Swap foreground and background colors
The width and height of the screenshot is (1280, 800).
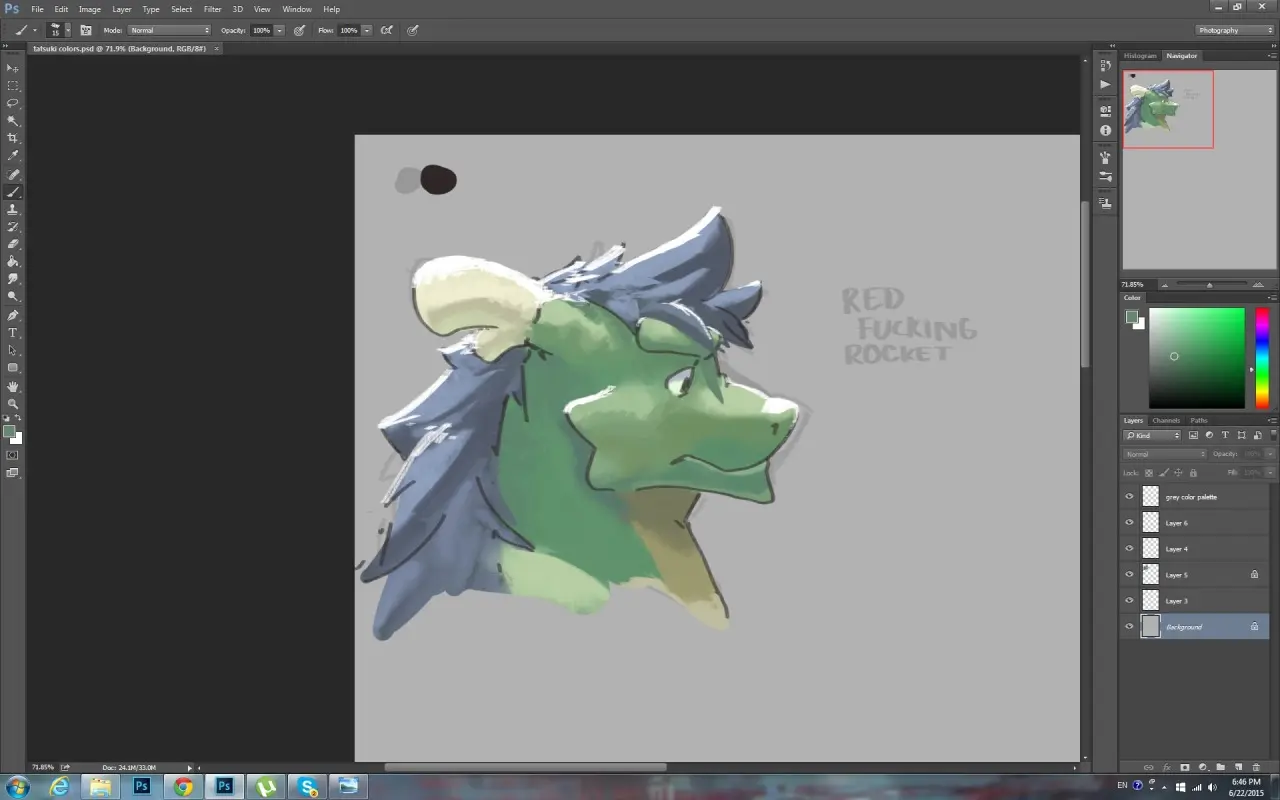tap(18, 419)
